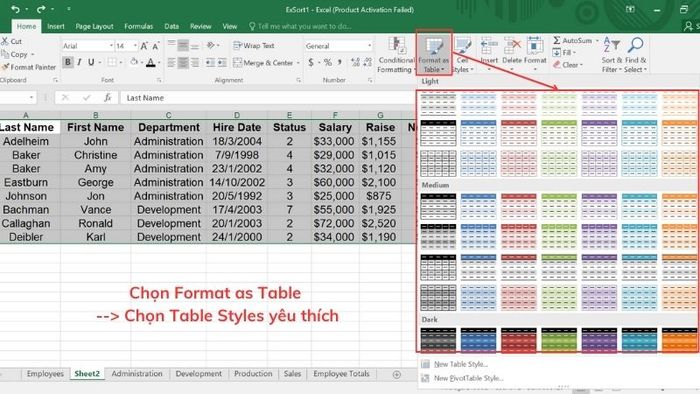Toggle Merge & Center
700x394 pixels.
263,63
